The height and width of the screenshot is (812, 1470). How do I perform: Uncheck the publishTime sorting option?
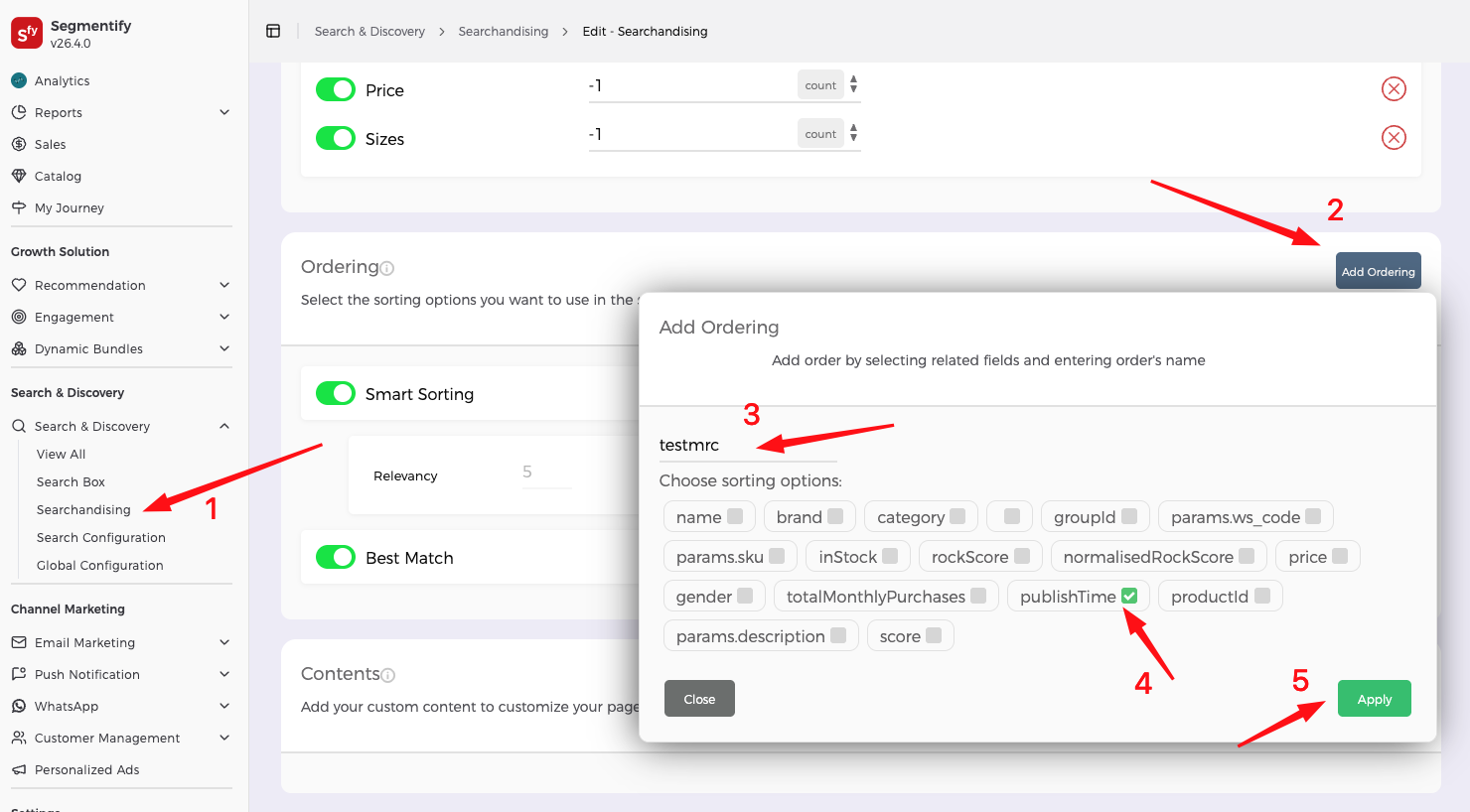pyautogui.click(x=1129, y=596)
